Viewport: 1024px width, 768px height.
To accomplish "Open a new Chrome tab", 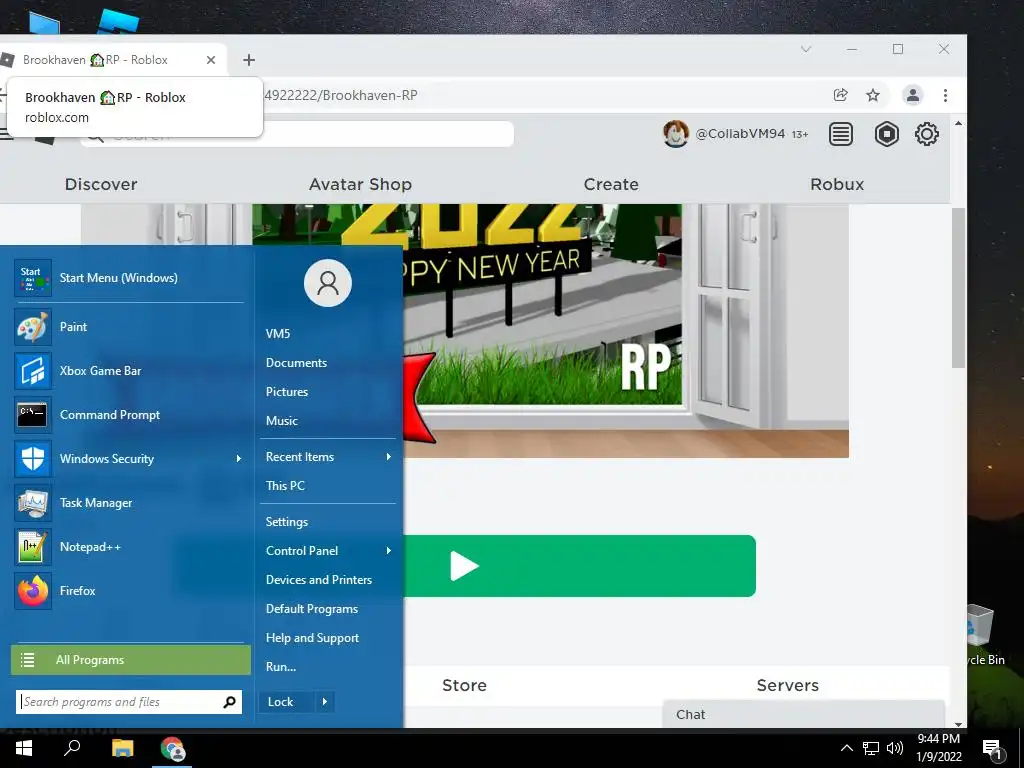I will coord(249,60).
